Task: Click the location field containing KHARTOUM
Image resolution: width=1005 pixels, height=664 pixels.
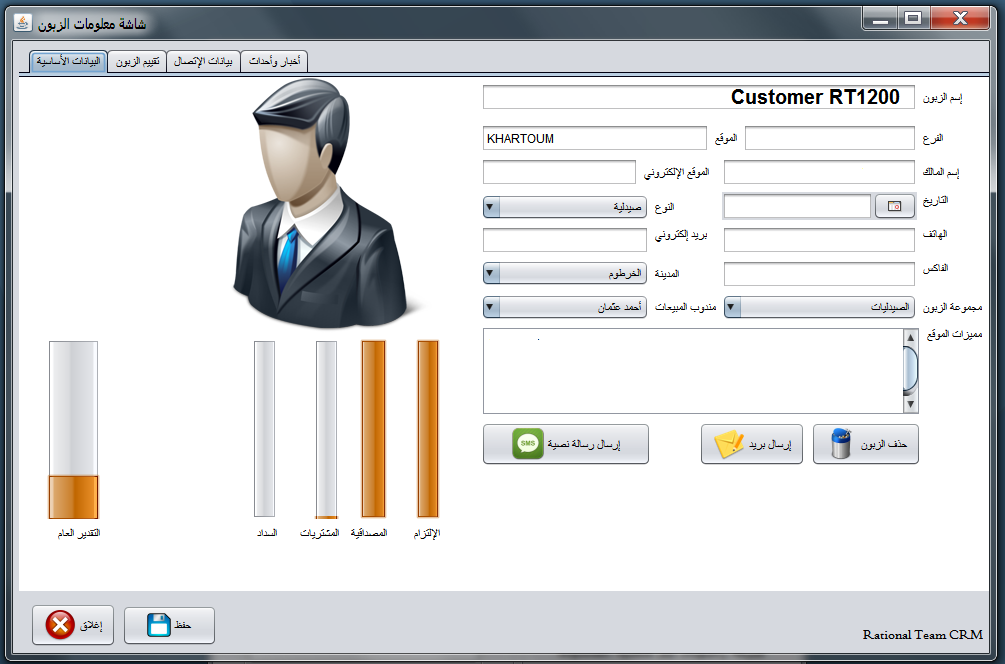Action: [x=594, y=138]
